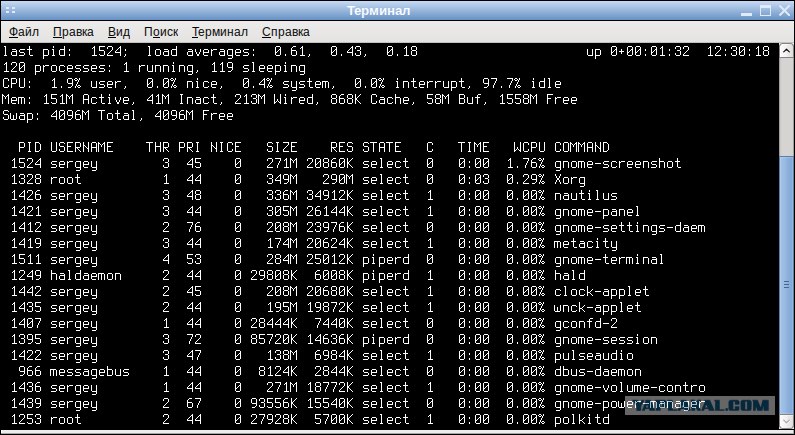The width and height of the screenshot is (795, 435).
Task: Click the gconfd-2 command text
Action: 585,324
